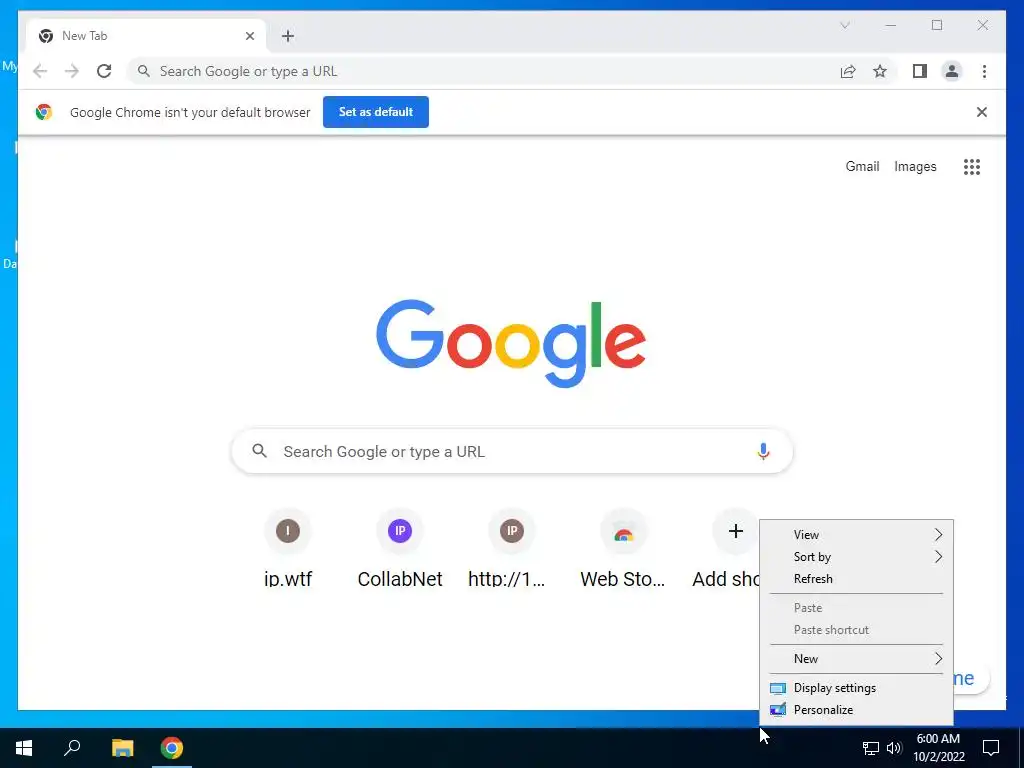
Task: Open the Web Store shortcut
Action: (x=623, y=549)
